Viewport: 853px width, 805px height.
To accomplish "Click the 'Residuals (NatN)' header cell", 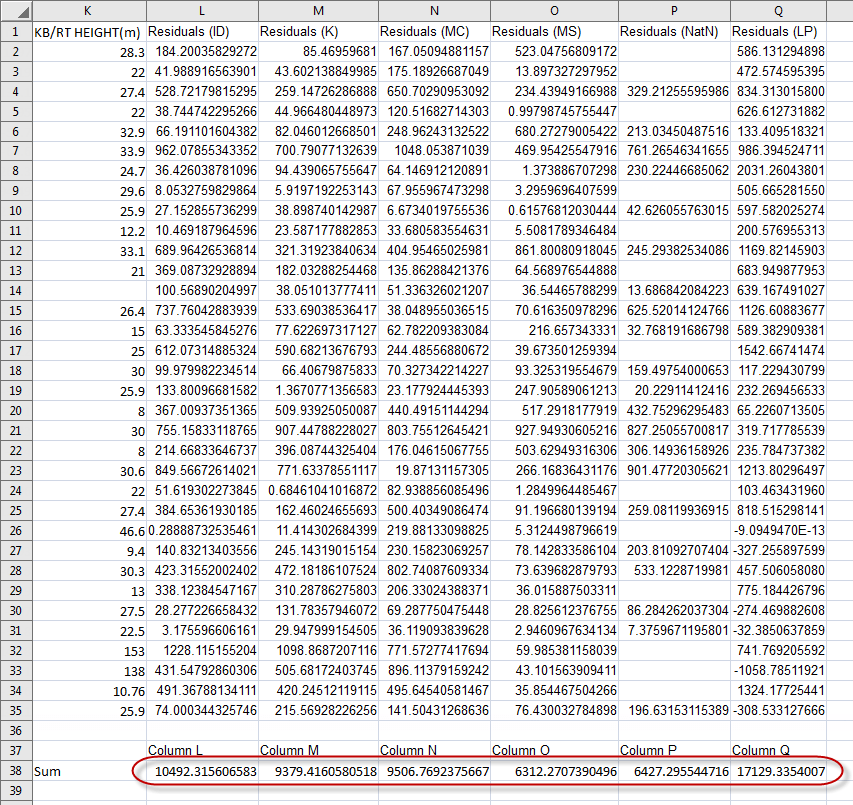I will pos(674,32).
